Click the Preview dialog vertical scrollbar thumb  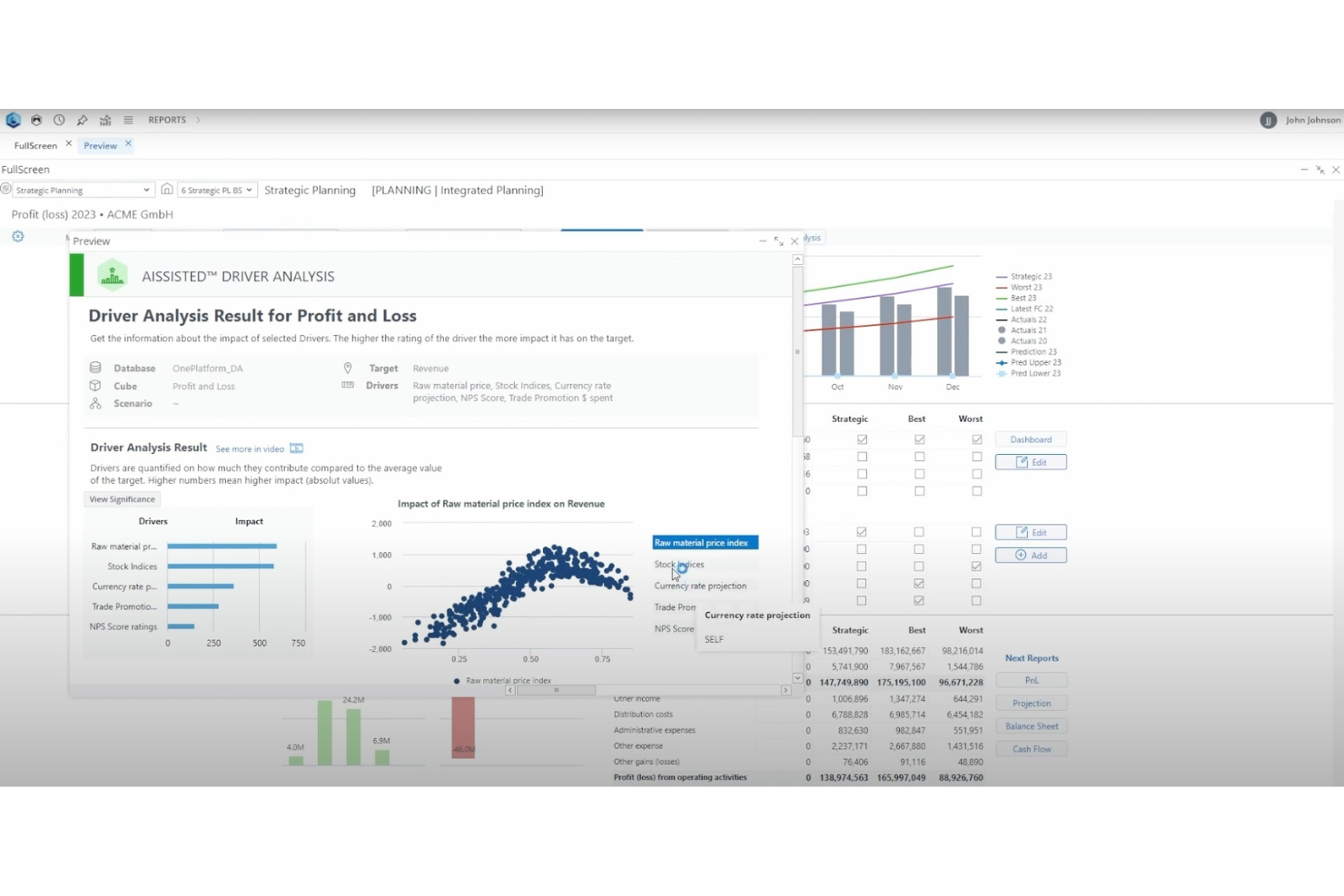point(797,351)
